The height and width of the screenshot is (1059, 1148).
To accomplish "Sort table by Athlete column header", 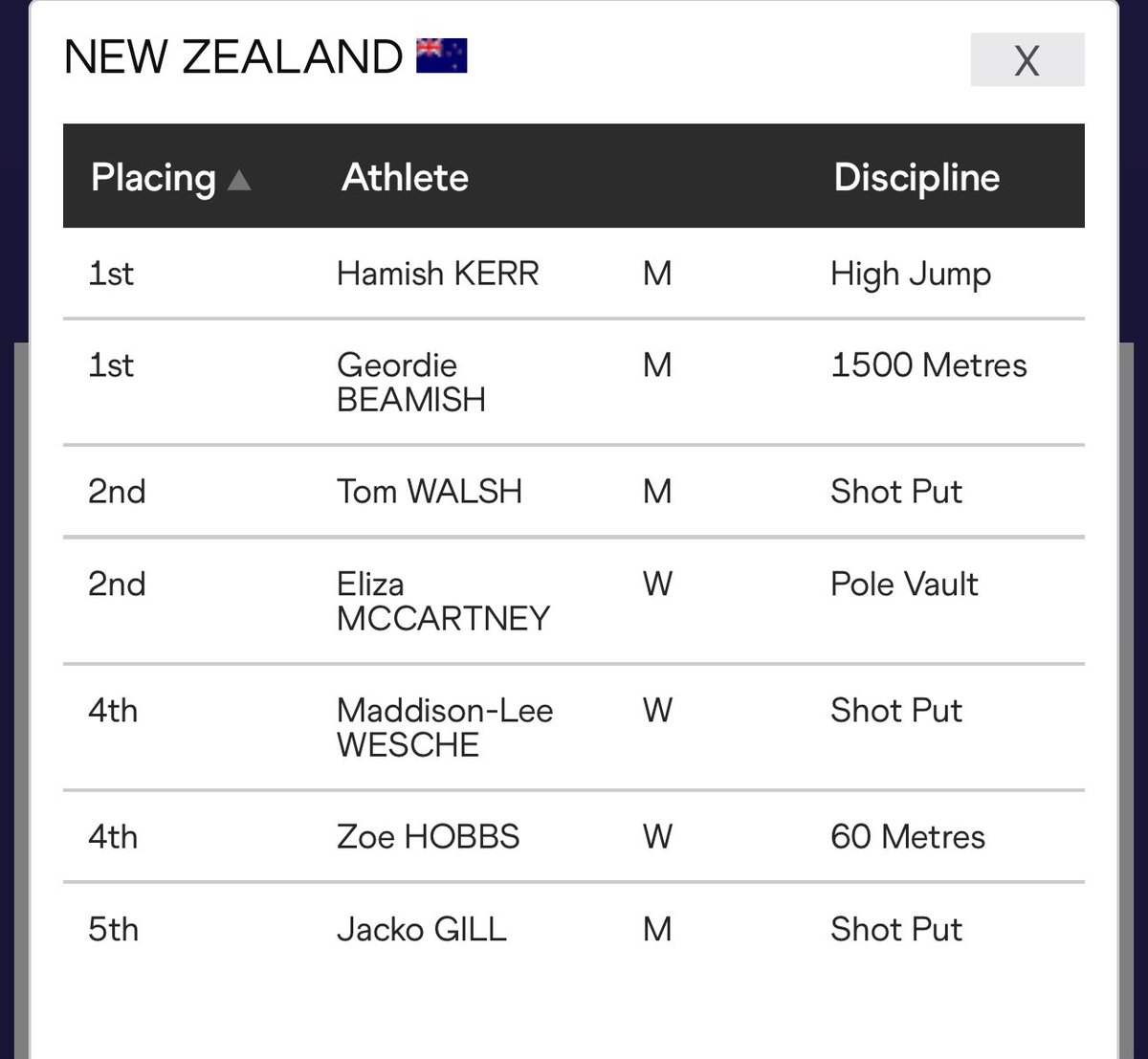I will point(406,177).
